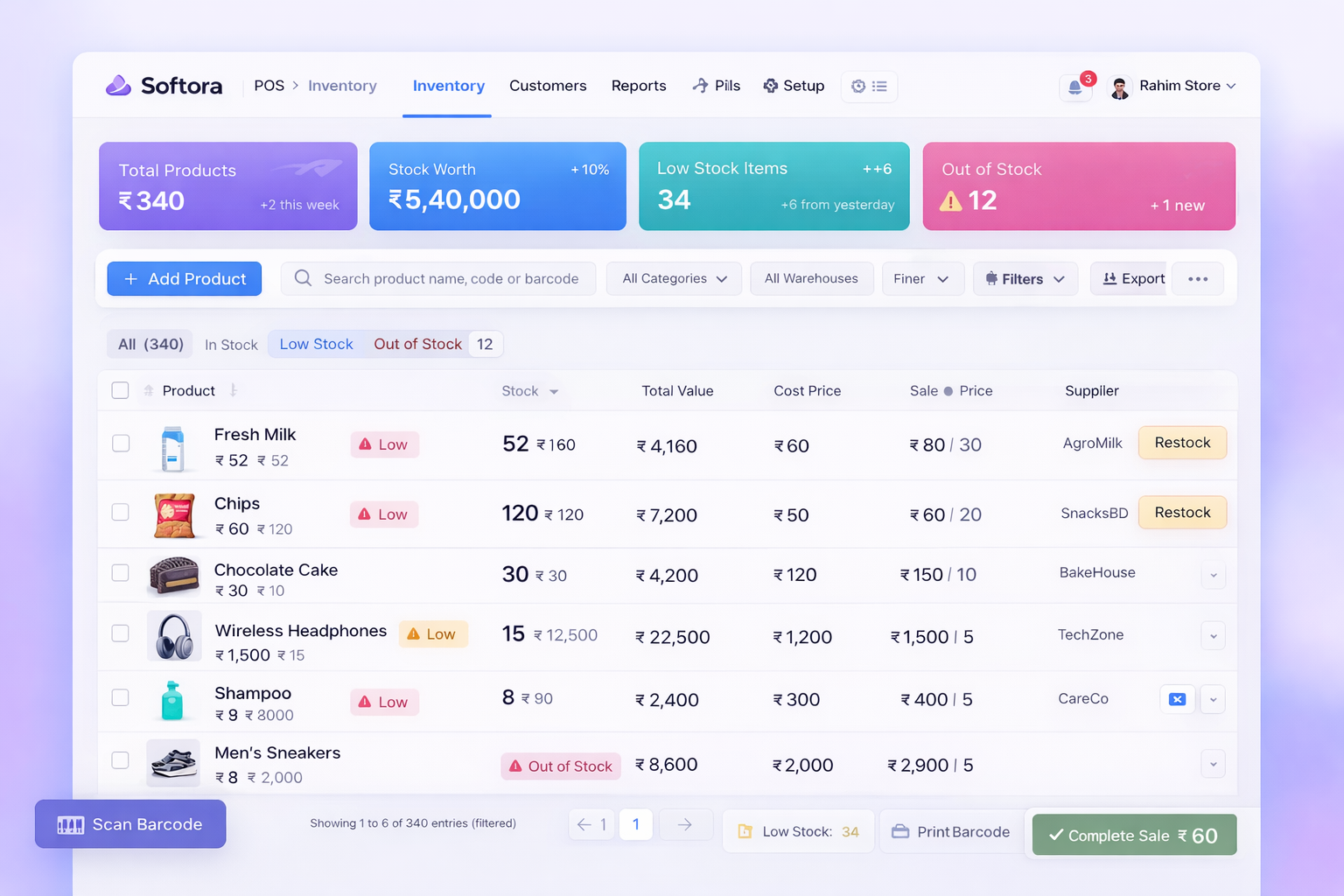Click the blue action icon on the Shampoo row

1177,699
